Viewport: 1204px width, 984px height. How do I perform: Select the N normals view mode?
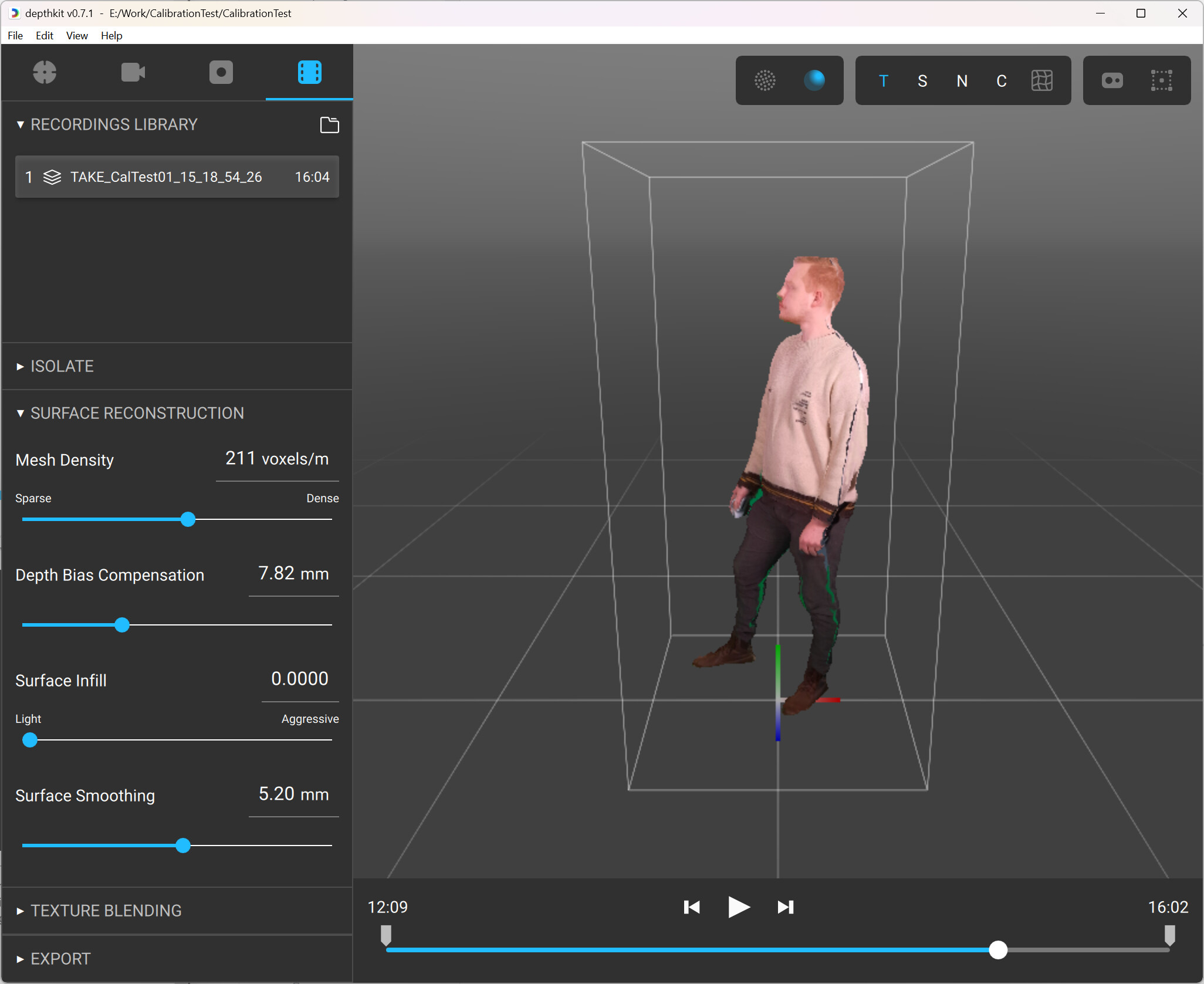[x=962, y=81]
